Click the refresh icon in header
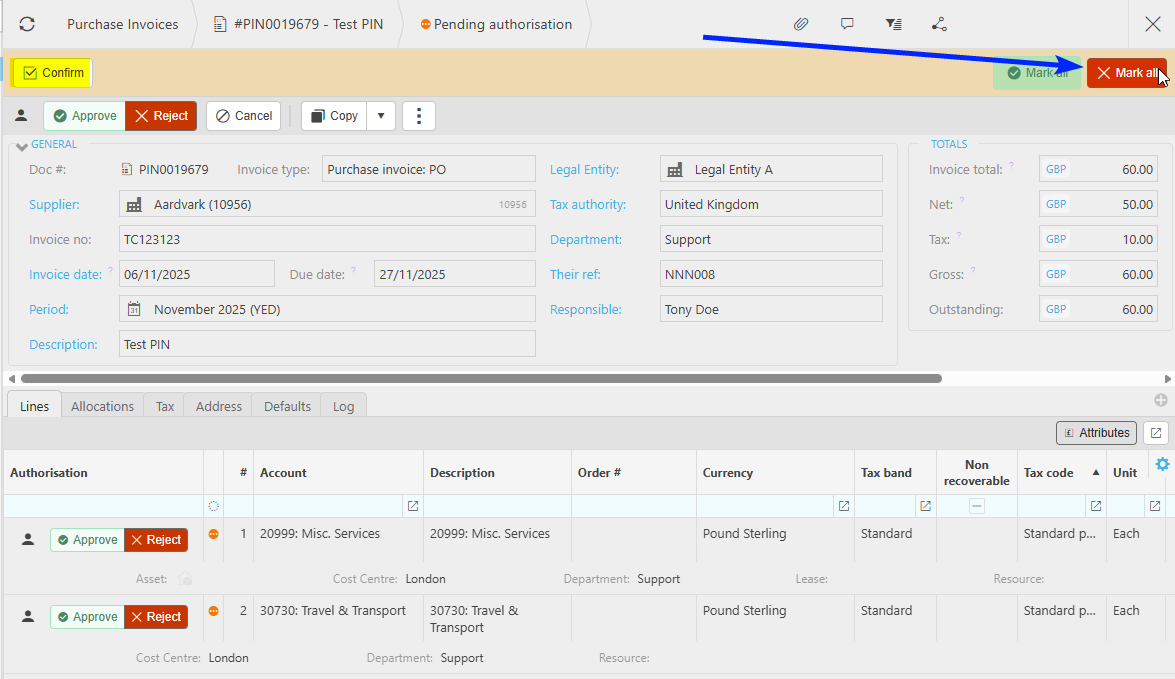Image resolution: width=1175 pixels, height=679 pixels. [27, 24]
